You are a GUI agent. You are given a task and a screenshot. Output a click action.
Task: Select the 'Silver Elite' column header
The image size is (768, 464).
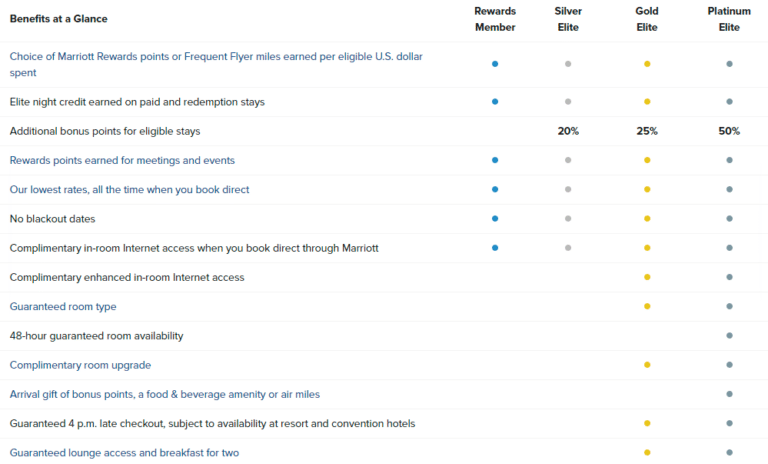(x=568, y=18)
